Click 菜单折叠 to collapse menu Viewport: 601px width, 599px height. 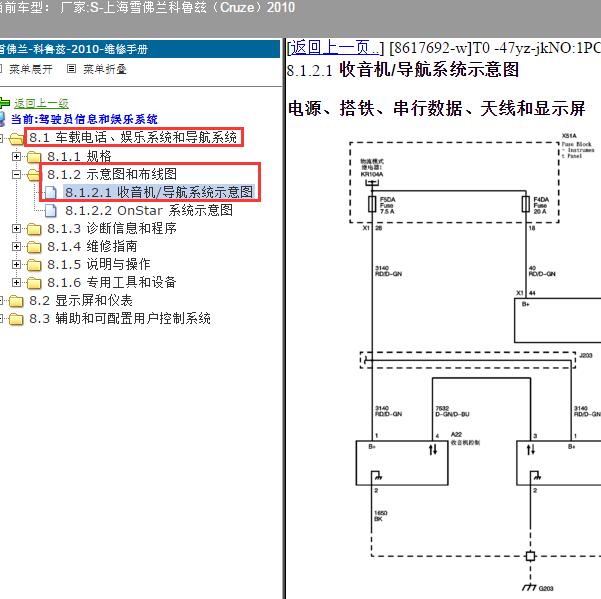click(x=105, y=69)
